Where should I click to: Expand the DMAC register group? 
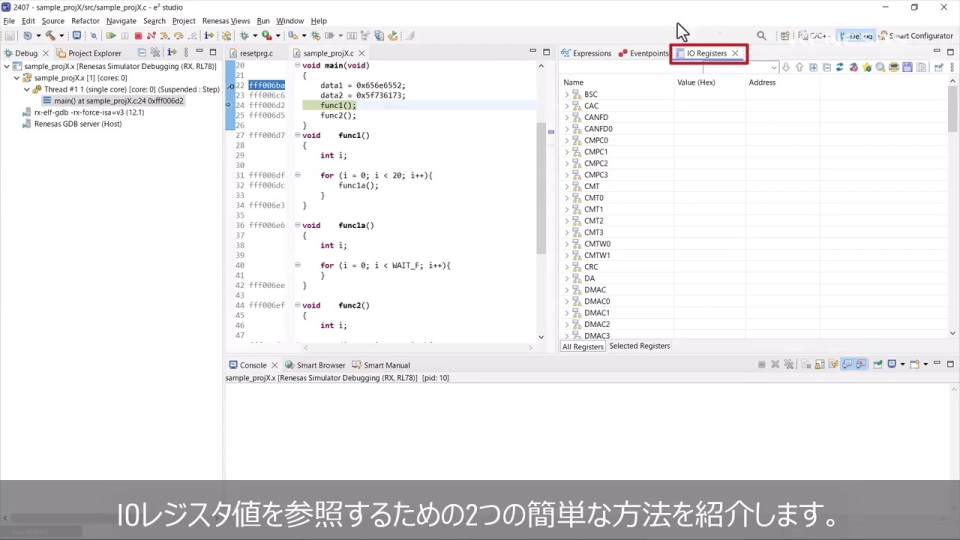click(567, 290)
